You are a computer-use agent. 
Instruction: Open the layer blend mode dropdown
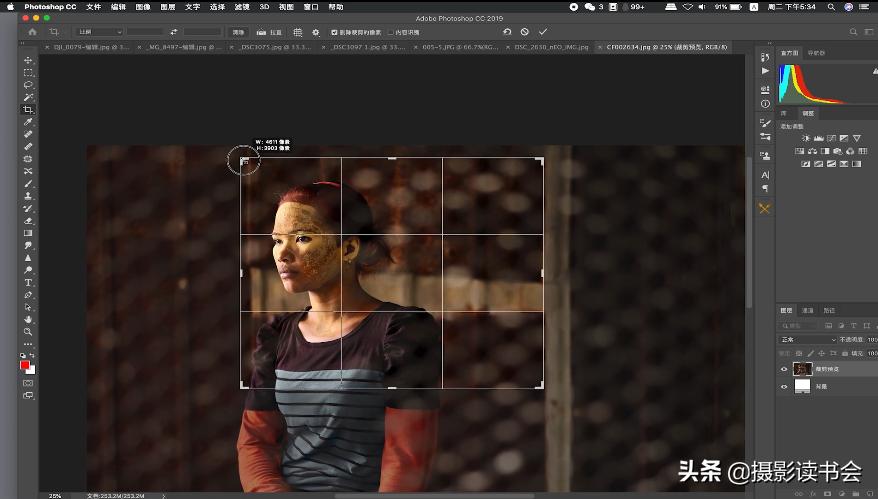[808, 340]
